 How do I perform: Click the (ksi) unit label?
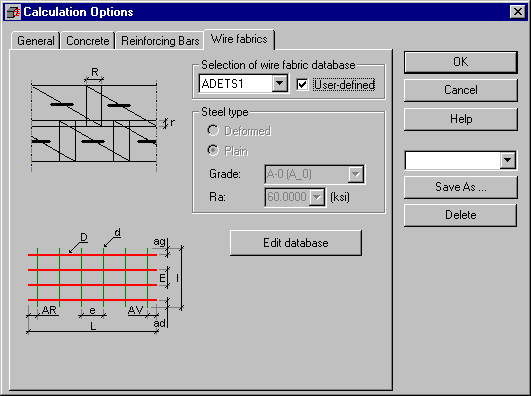[x=340, y=197]
